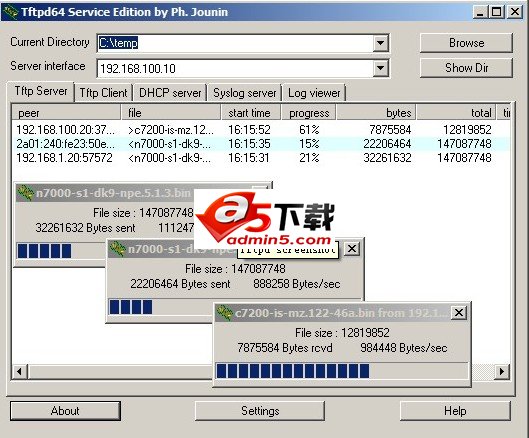Image resolution: width=529 pixels, height=438 pixels.
Task: Switch to the Log viewer tab
Action: 314,92
